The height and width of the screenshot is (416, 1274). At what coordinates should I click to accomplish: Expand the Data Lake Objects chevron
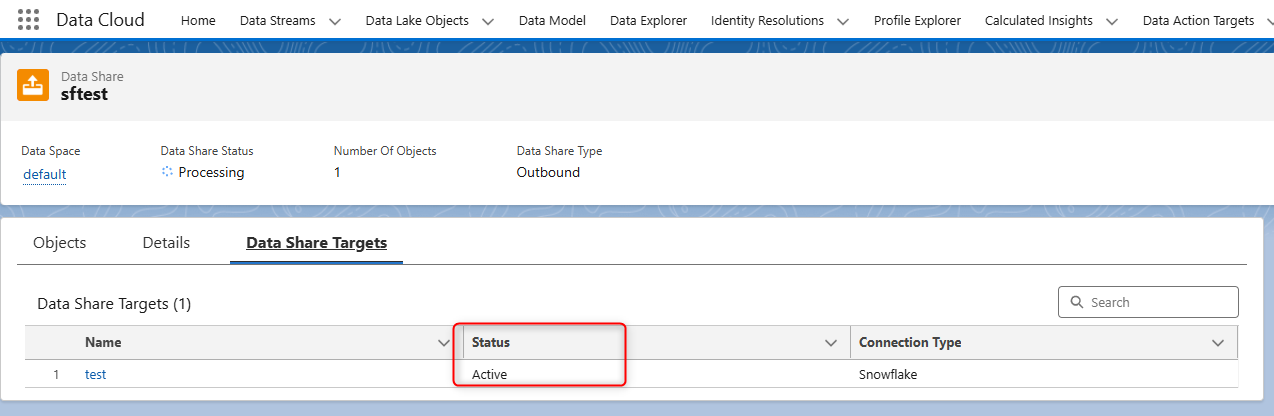click(488, 21)
